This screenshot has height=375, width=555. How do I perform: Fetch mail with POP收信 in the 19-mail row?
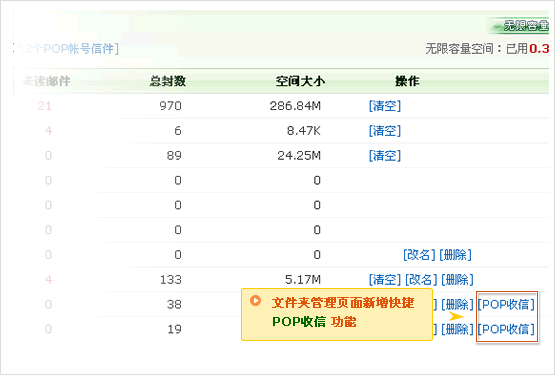click(506, 329)
